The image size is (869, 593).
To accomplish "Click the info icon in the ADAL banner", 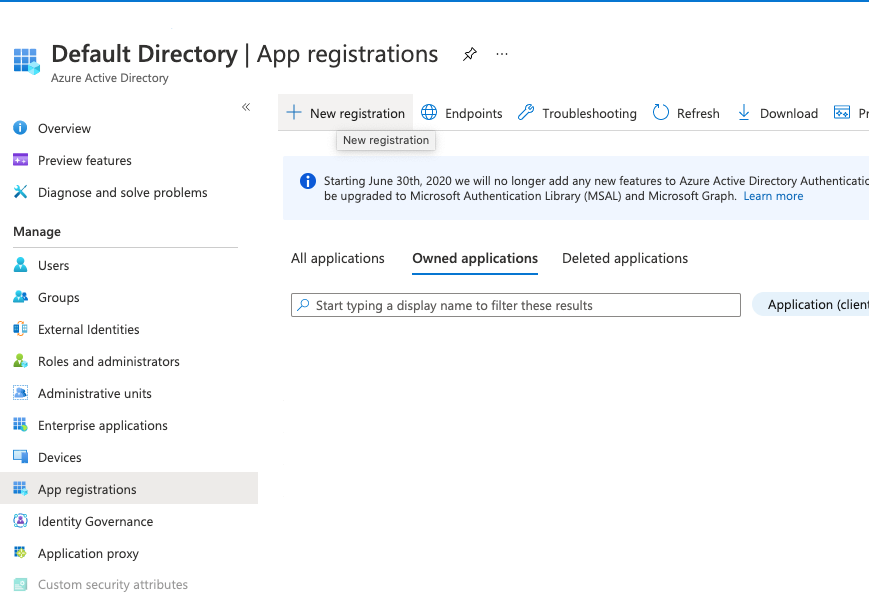I will coord(308,181).
